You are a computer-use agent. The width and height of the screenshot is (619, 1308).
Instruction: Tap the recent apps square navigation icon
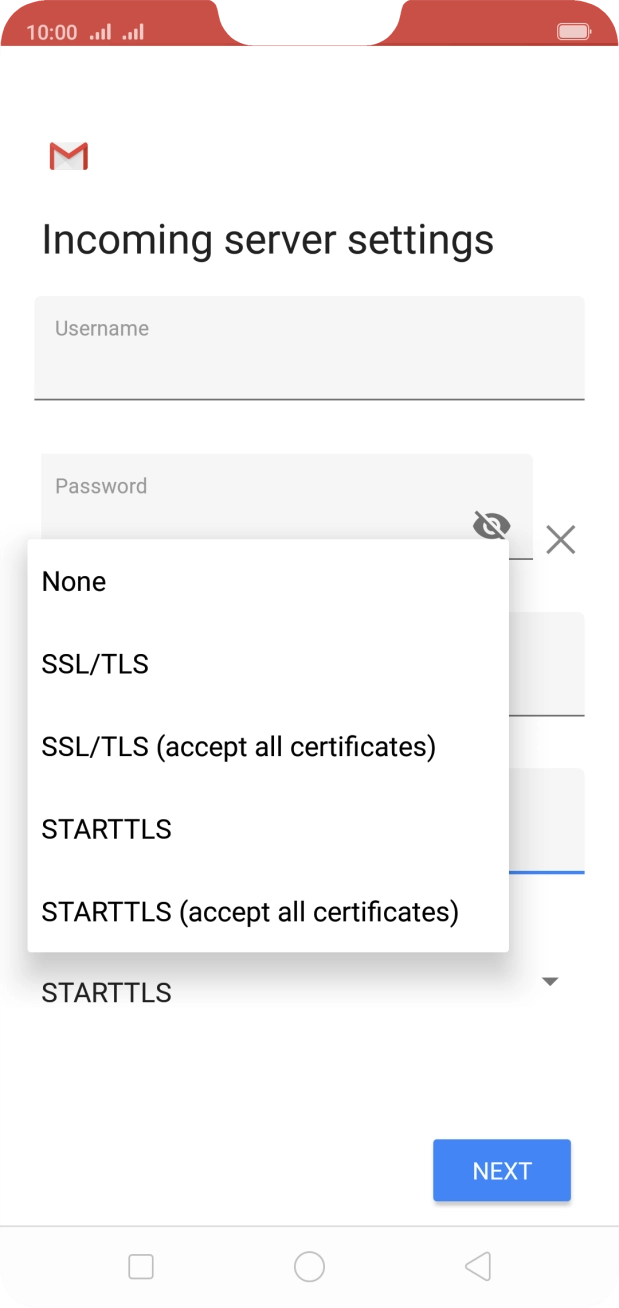click(x=140, y=1266)
